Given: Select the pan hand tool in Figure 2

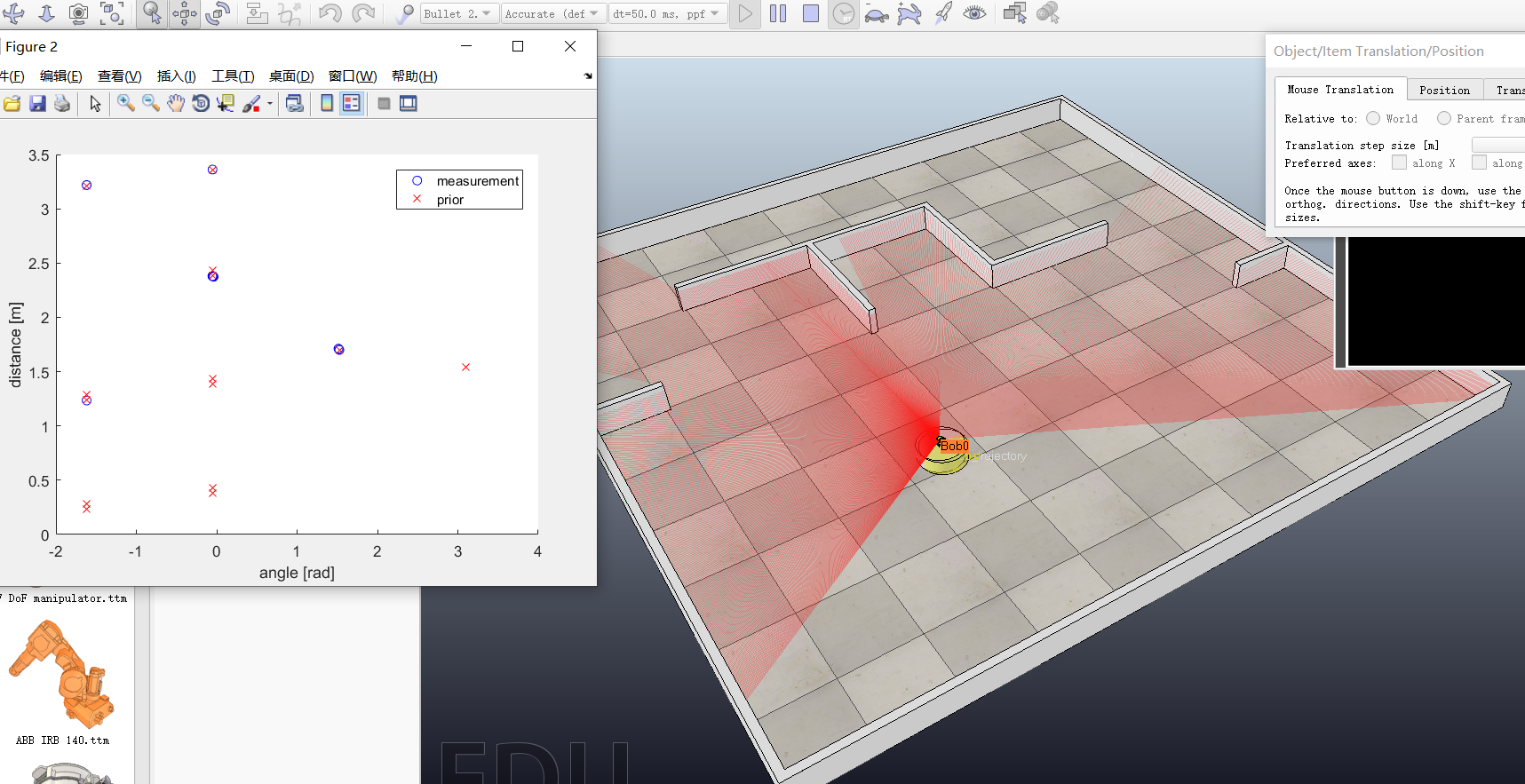Looking at the screenshot, I should point(176,104).
